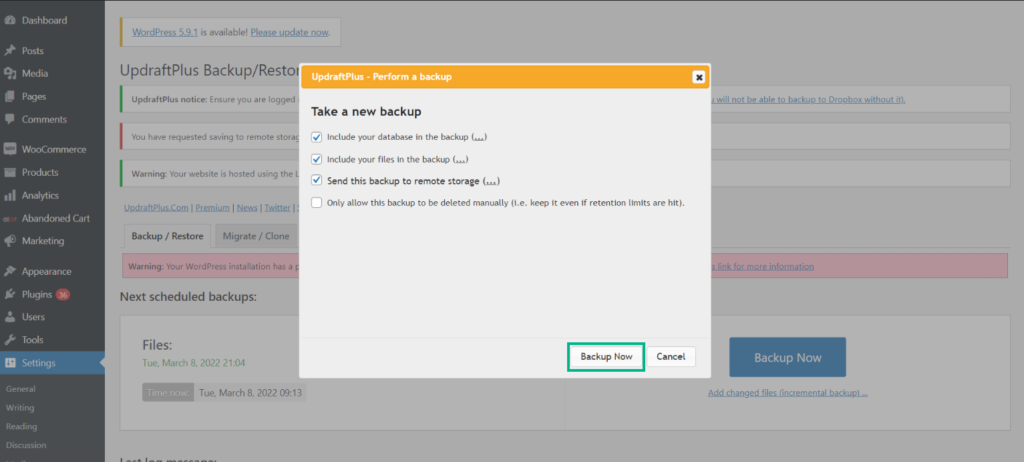
Task: Click the blue Backup Now button
Action: tap(788, 357)
